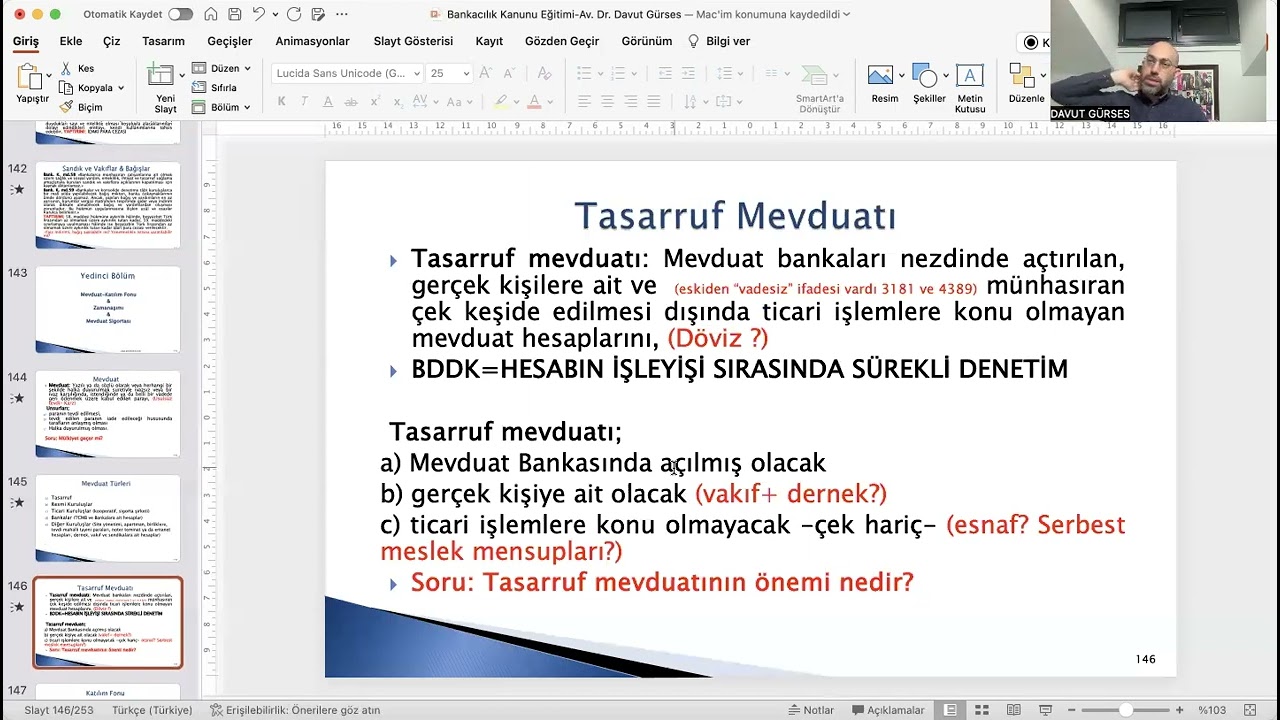The width and height of the screenshot is (1280, 720).
Task: Open the font name dropdown
Action: click(x=416, y=73)
